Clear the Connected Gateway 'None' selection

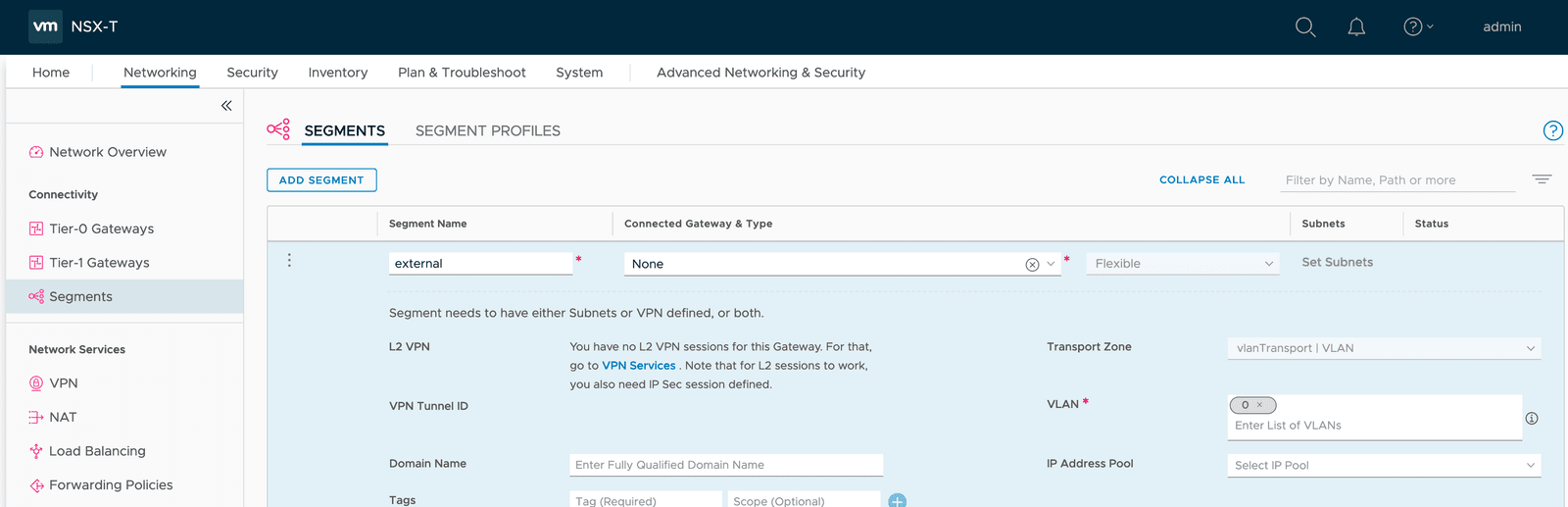[x=1032, y=265]
